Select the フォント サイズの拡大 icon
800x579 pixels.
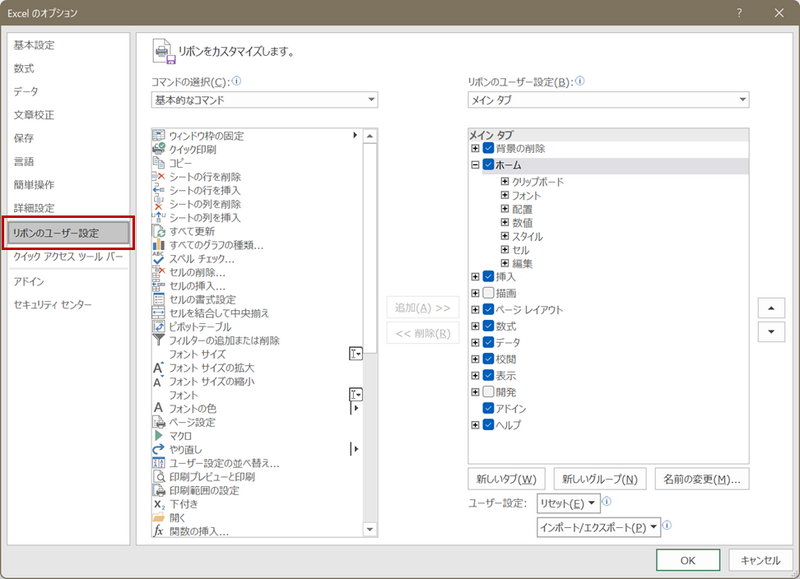coord(159,367)
